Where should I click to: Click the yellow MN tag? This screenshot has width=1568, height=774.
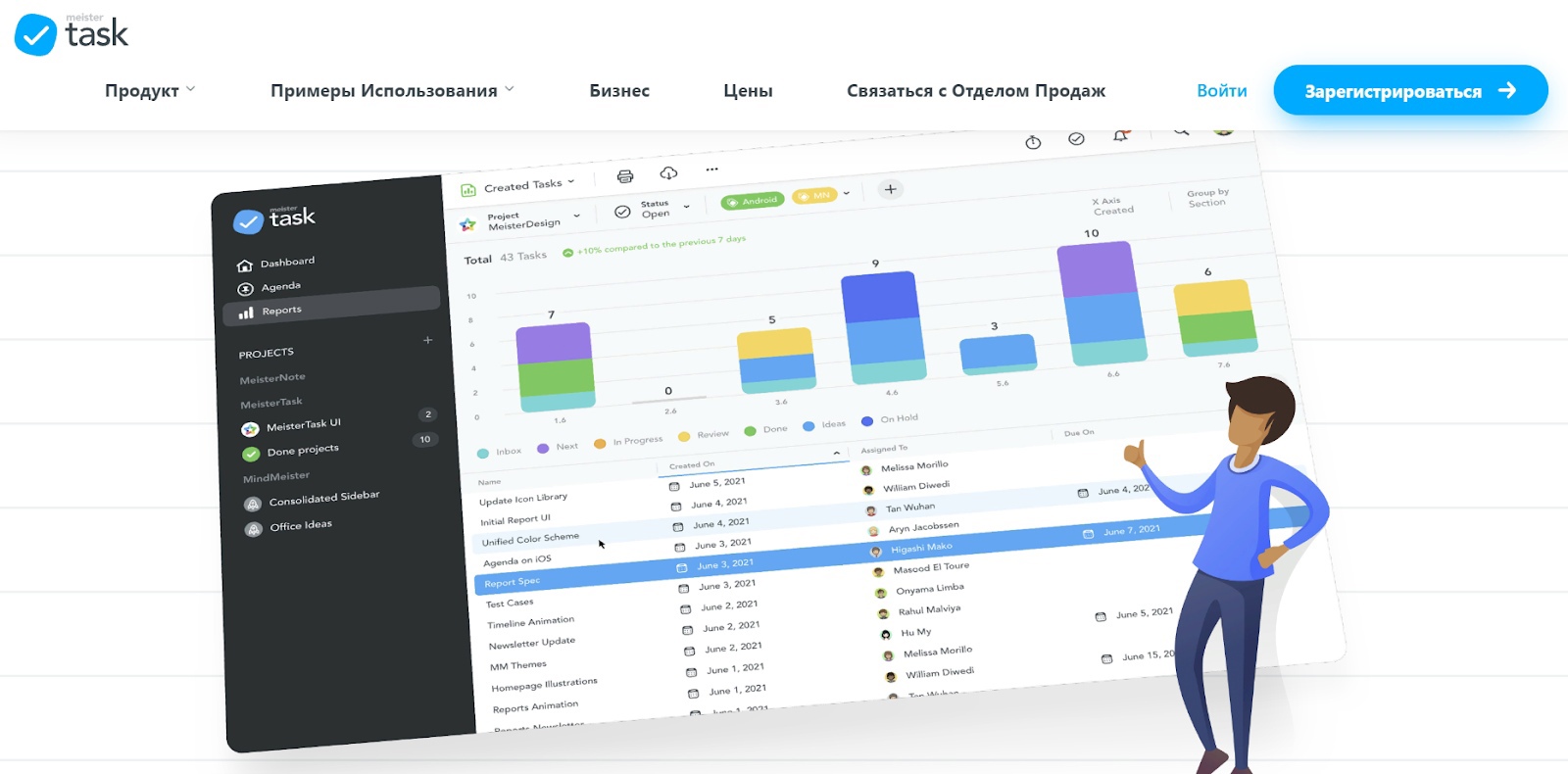pyautogui.click(x=814, y=196)
